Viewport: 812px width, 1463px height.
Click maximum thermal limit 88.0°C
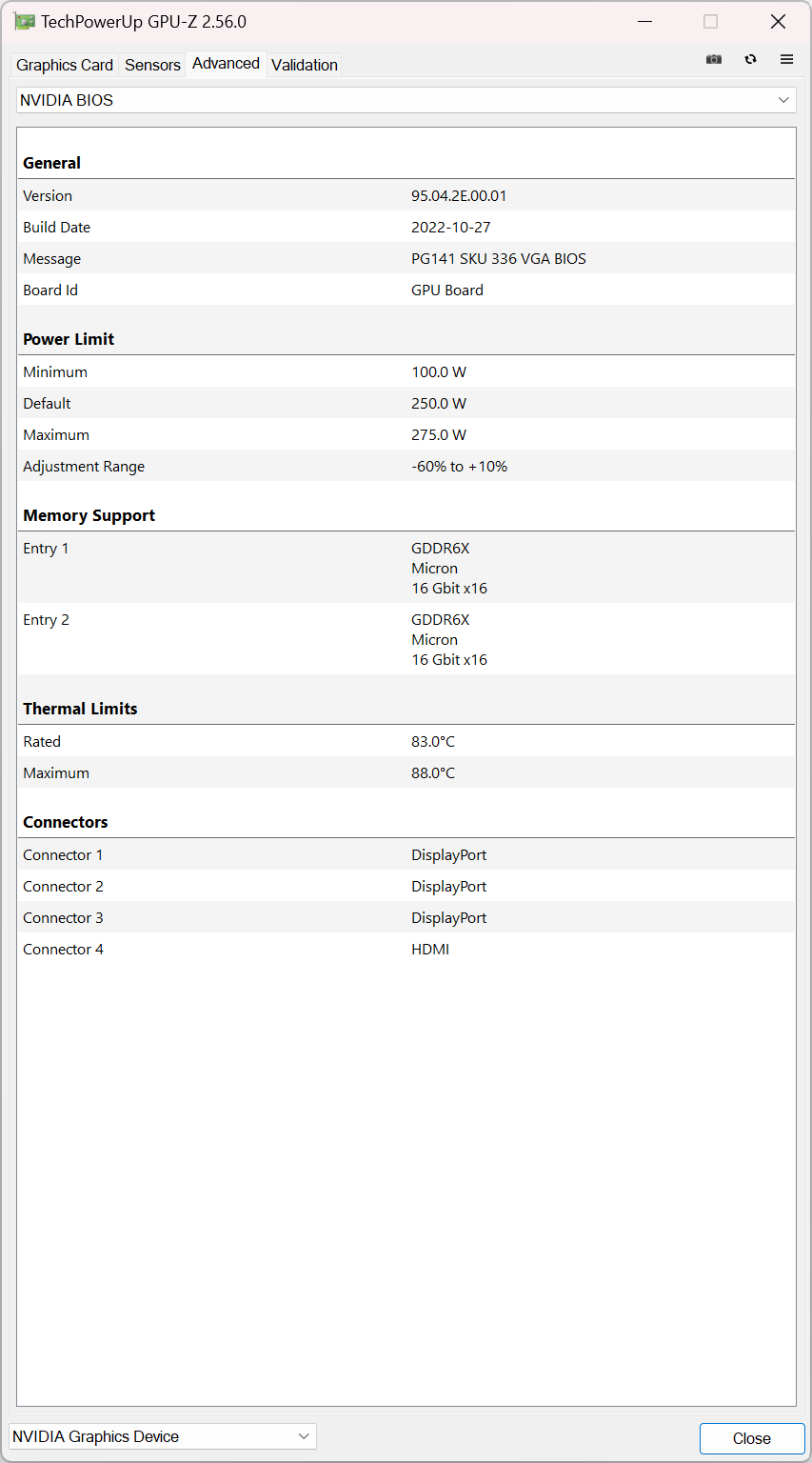click(x=433, y=773)
